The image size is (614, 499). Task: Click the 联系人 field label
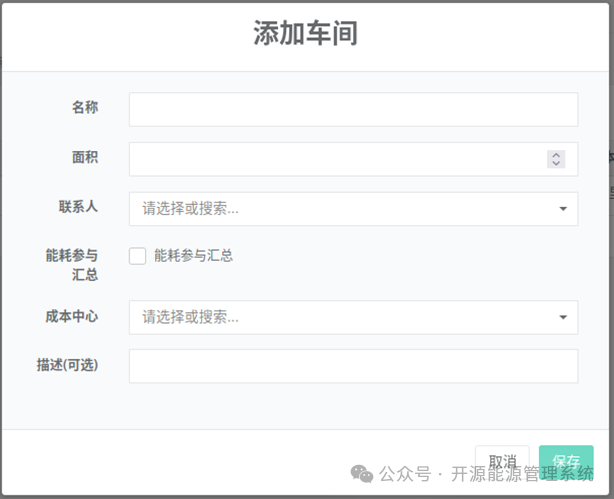[78, 206]
